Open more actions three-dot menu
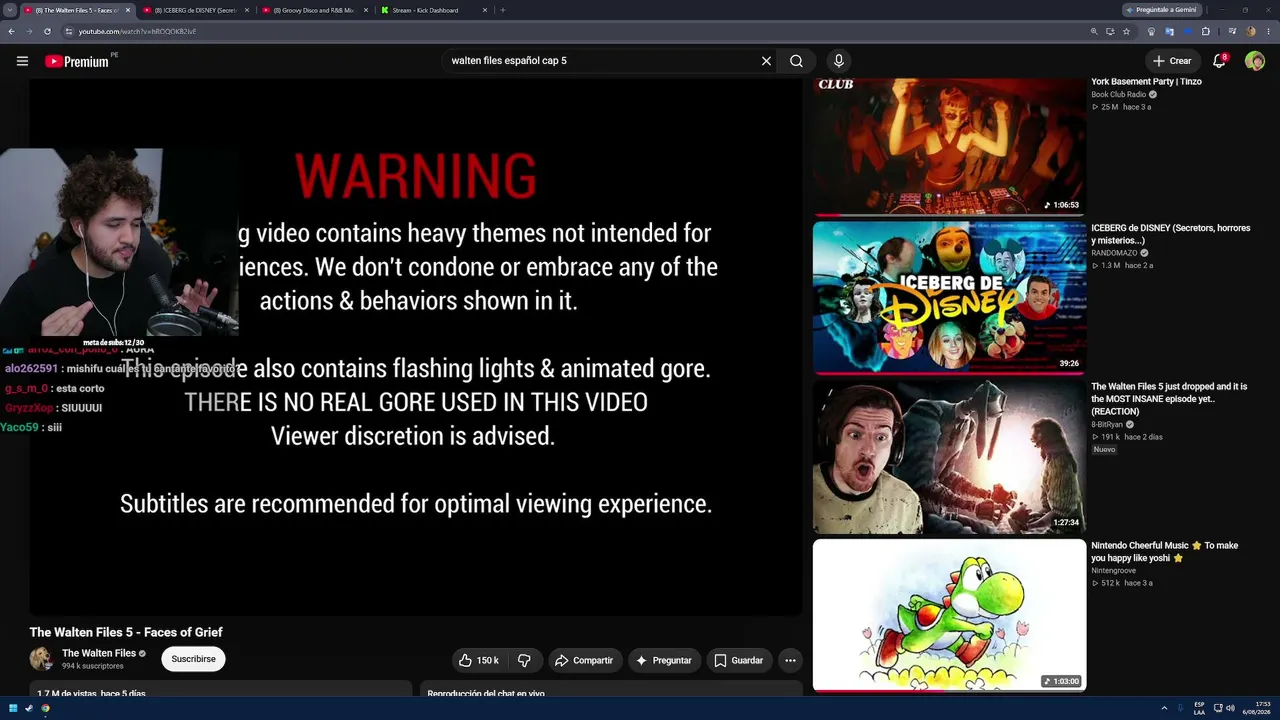 [790, 660]
